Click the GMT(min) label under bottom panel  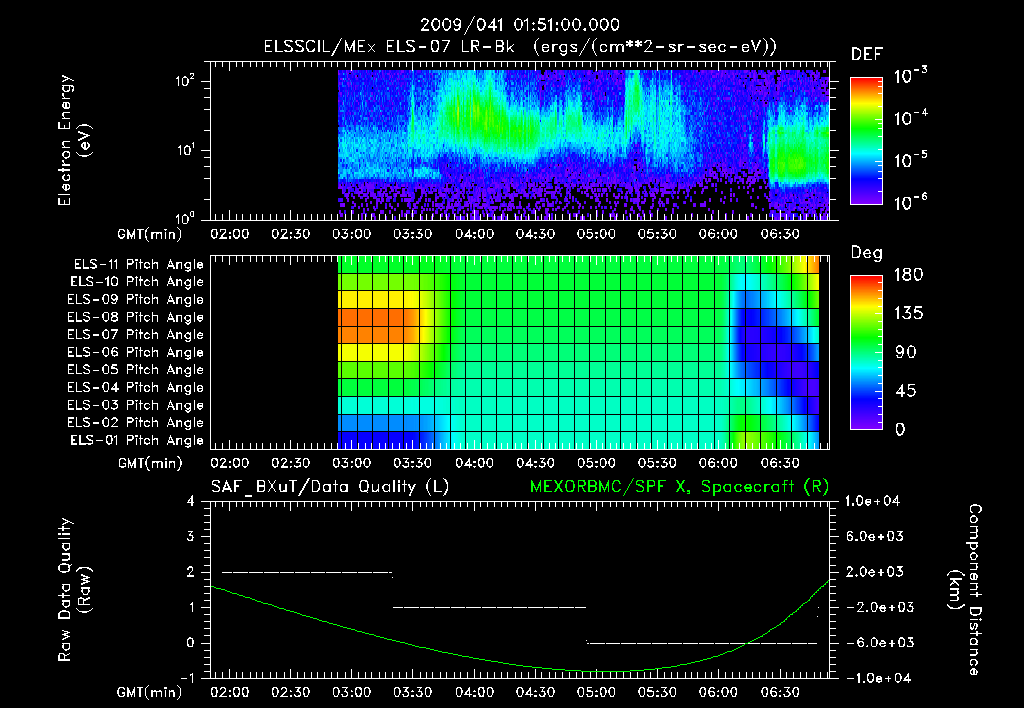tap(150, 693)
